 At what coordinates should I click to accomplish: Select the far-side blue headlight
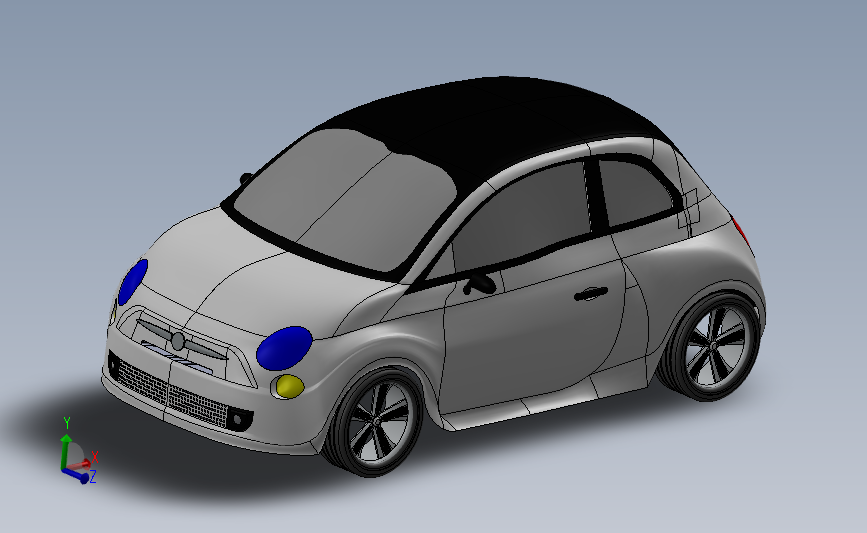pyautogui.click(x=133, y=282)
